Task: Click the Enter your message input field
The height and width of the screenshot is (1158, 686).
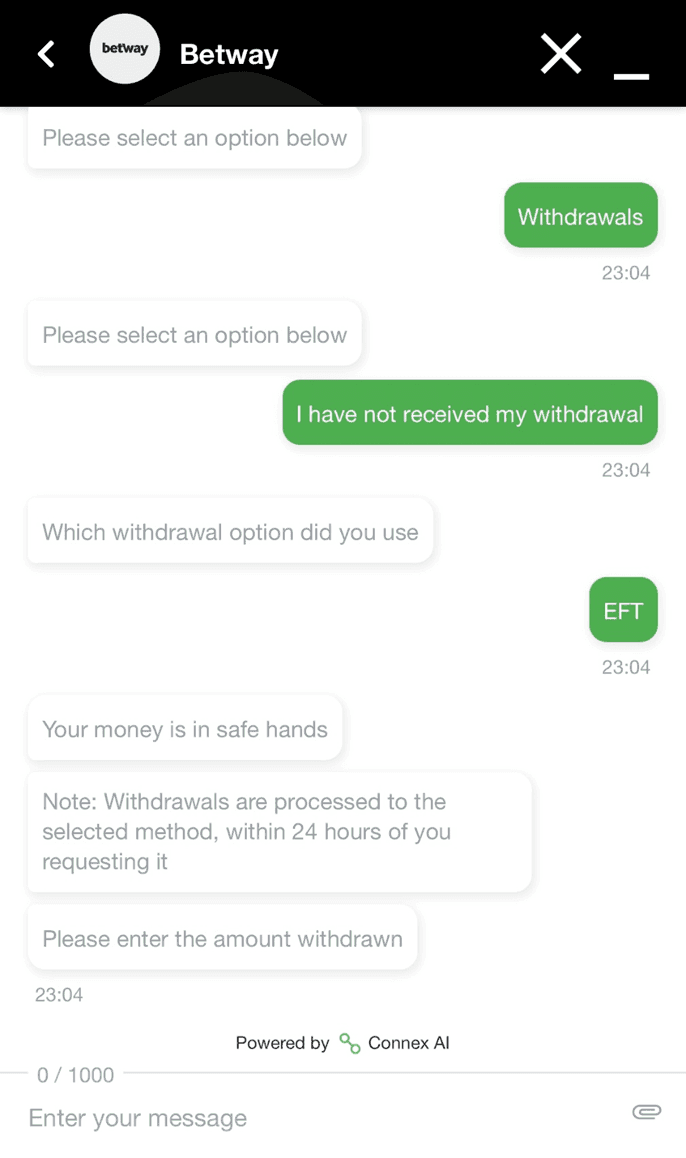Action: point(300,1117)
